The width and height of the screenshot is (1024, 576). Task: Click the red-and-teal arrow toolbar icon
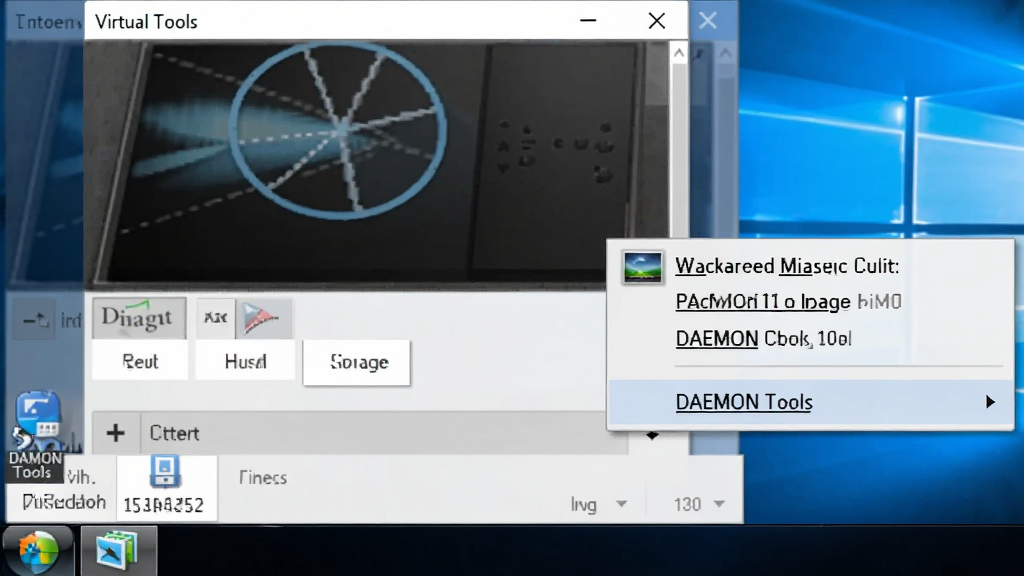point(263,317)
